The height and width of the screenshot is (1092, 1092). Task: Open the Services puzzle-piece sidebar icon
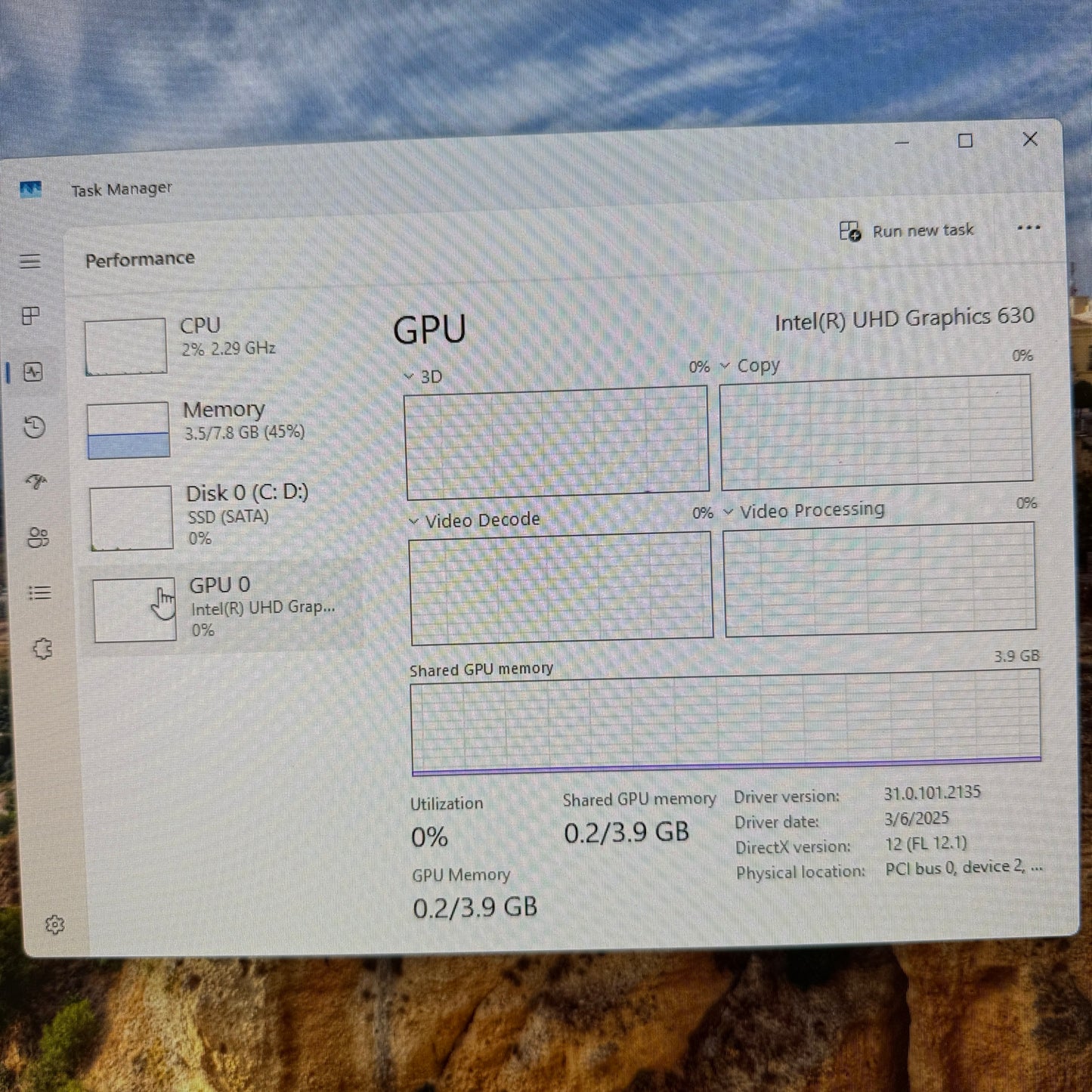click(42, 648)
